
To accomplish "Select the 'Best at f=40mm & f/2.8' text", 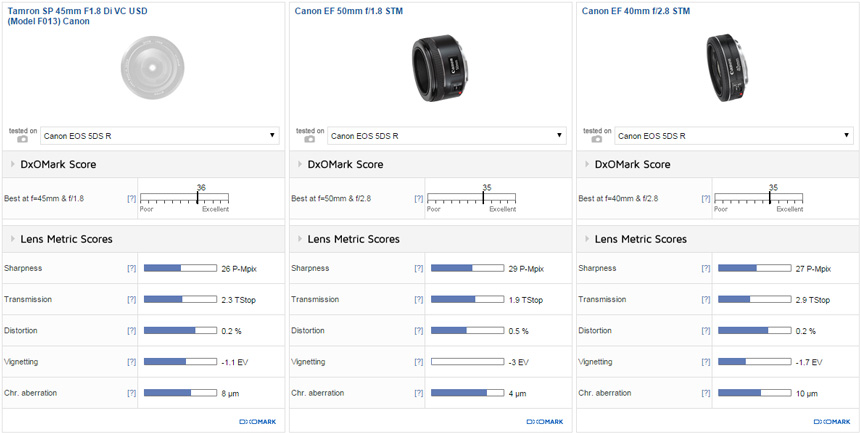I will pyautogui.click(x=619, y=199).
